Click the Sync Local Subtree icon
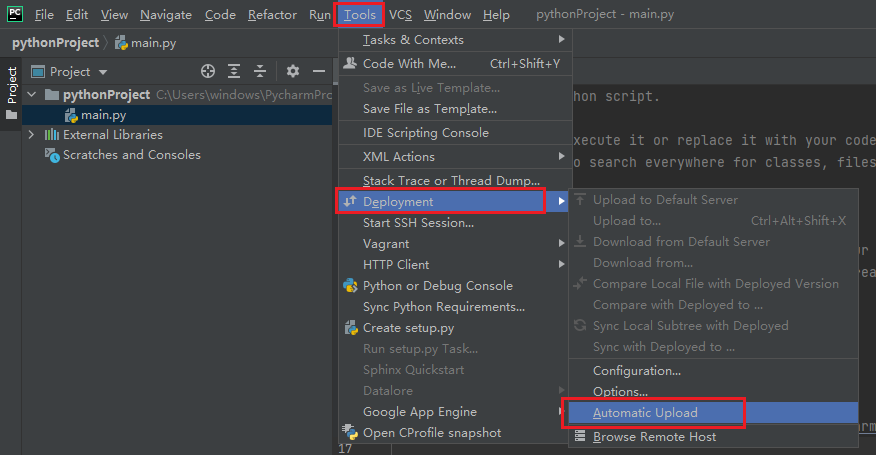The height and width of the screenshot is (455, 876). coord(580,325)
